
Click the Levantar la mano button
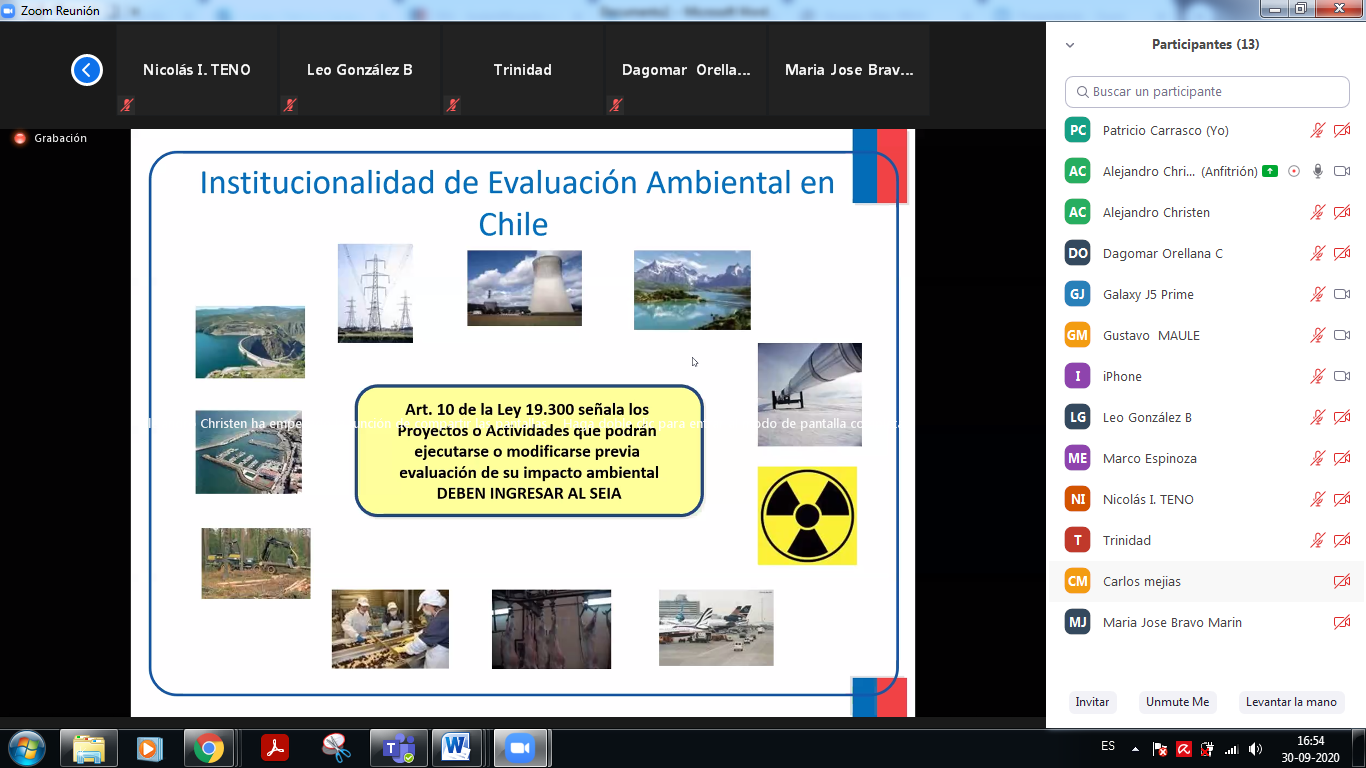pos(1290,702)
